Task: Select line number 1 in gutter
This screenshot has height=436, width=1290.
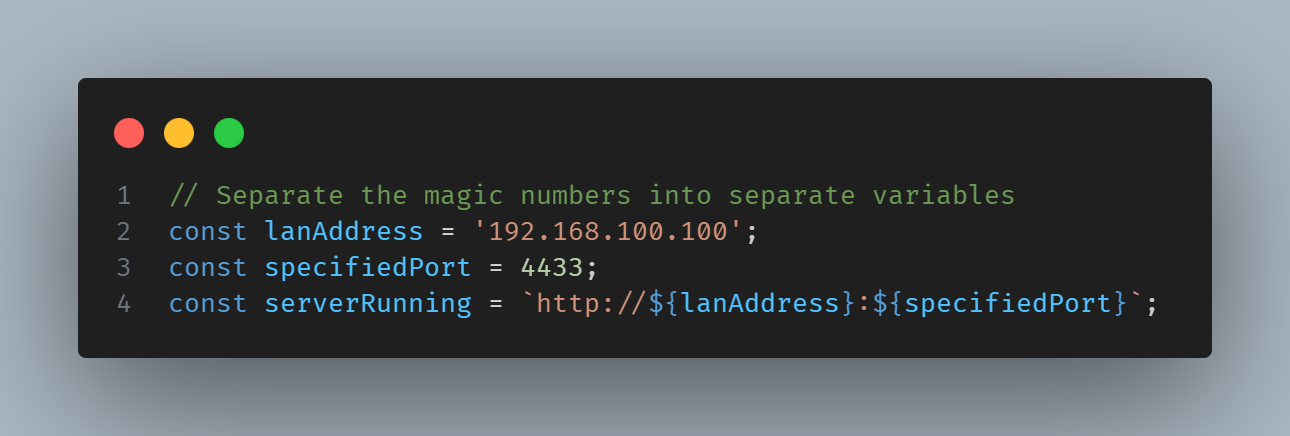Action: 124,195
